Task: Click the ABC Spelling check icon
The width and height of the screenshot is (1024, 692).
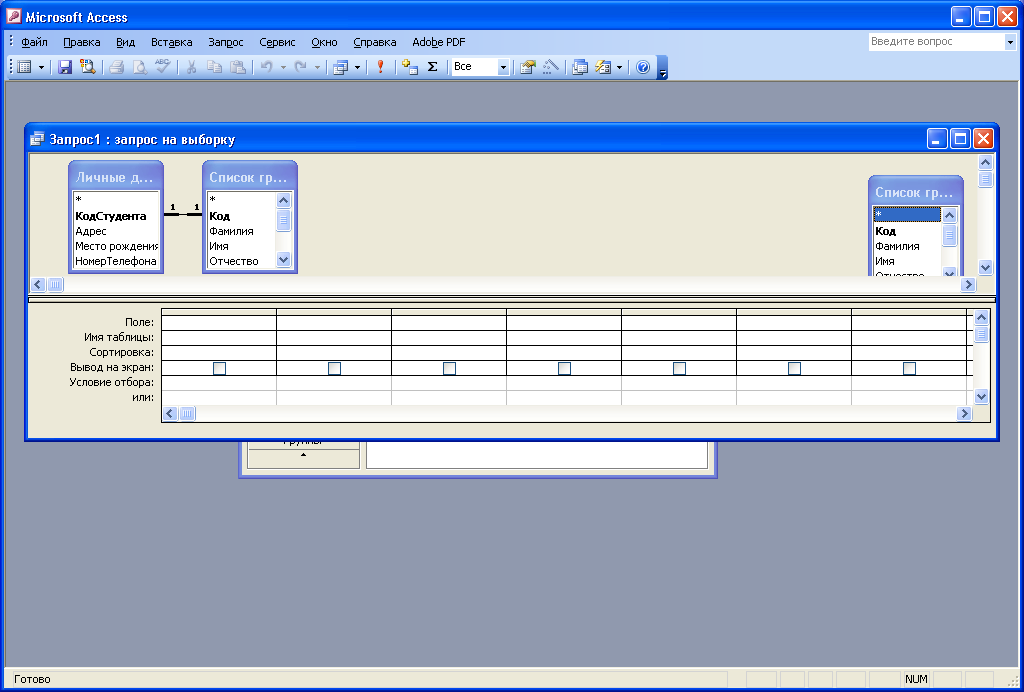Action: 163,67
